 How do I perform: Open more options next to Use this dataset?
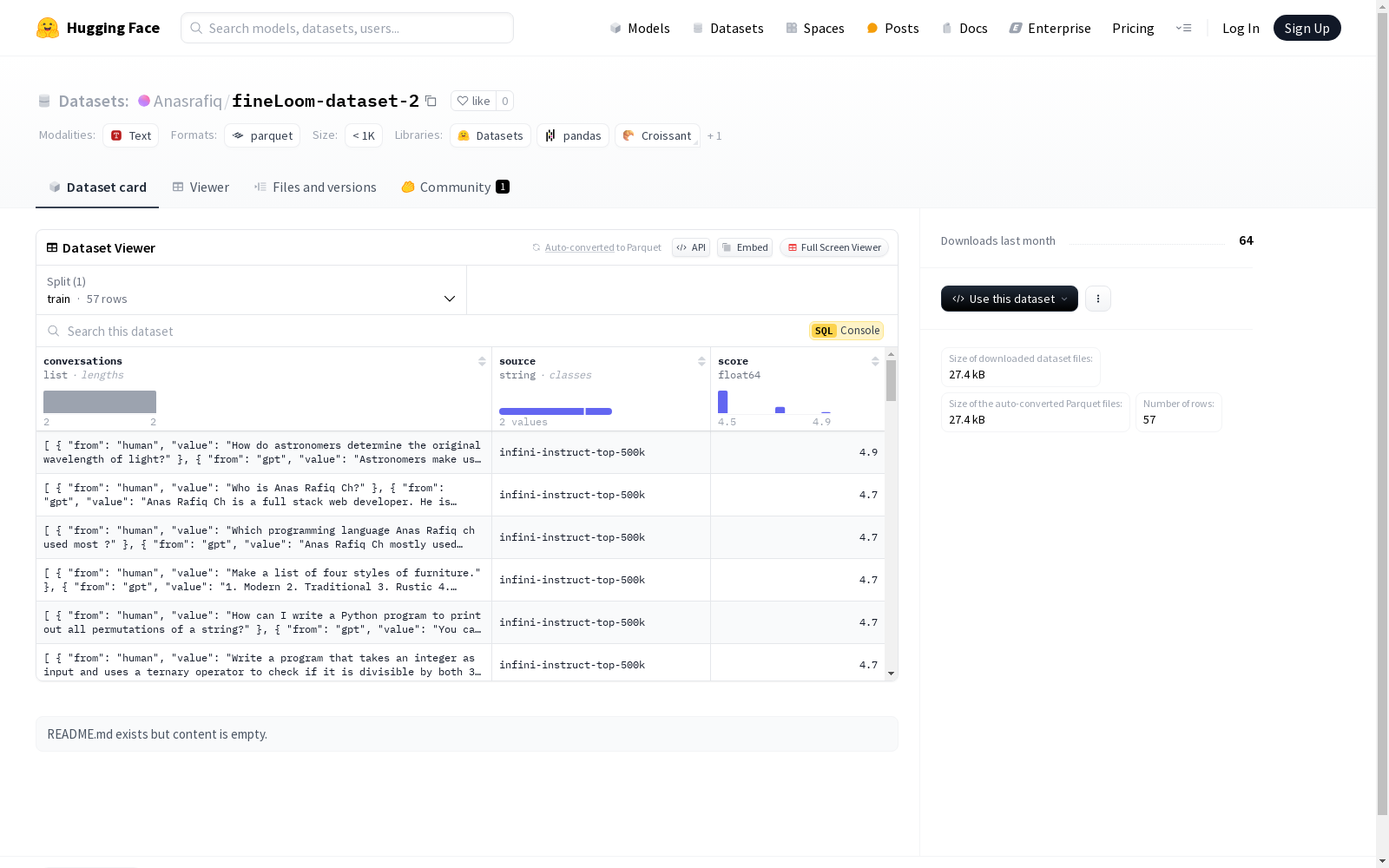coord(1098,299)
